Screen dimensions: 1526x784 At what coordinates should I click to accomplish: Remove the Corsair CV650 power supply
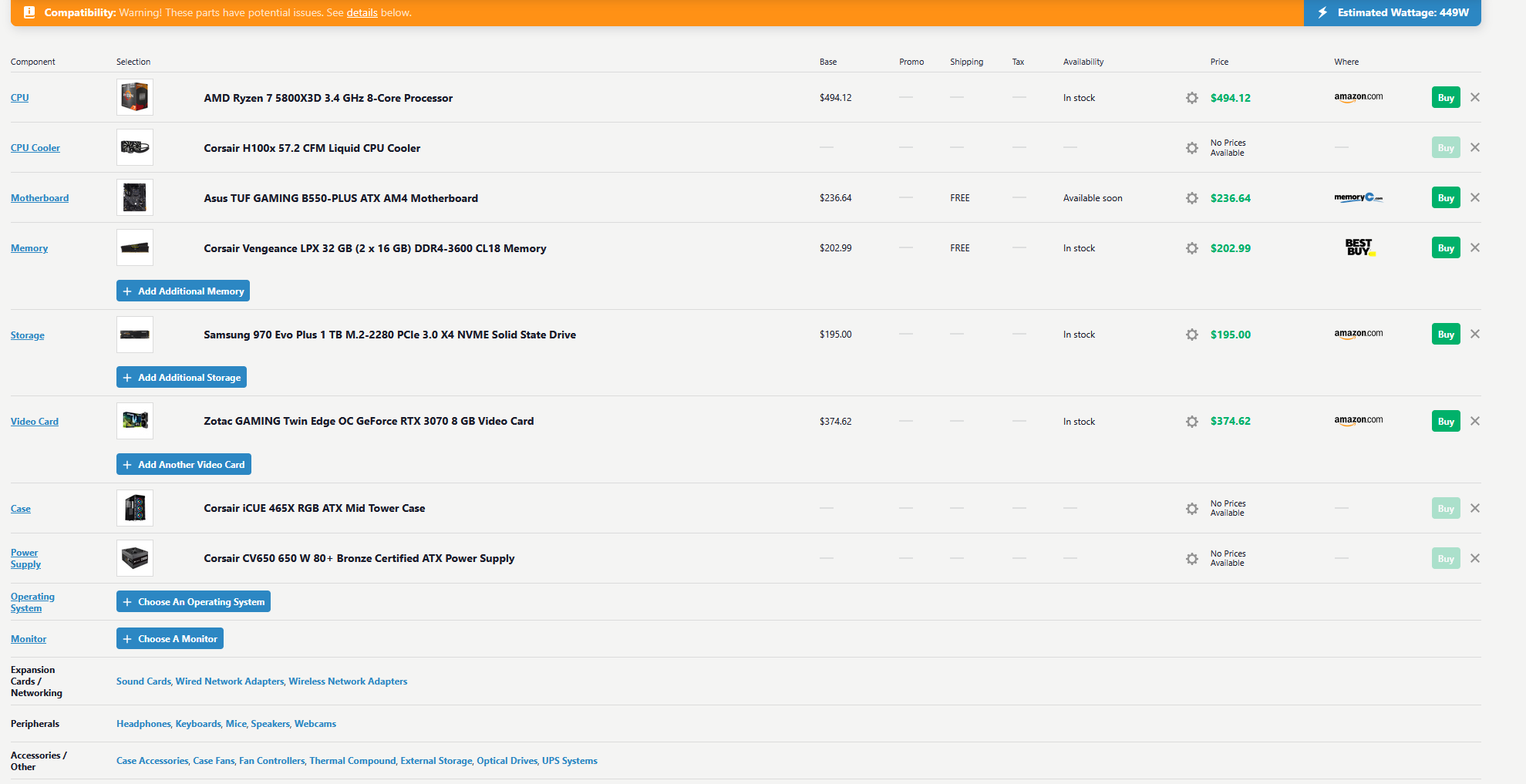click(x=1475, y=558)
